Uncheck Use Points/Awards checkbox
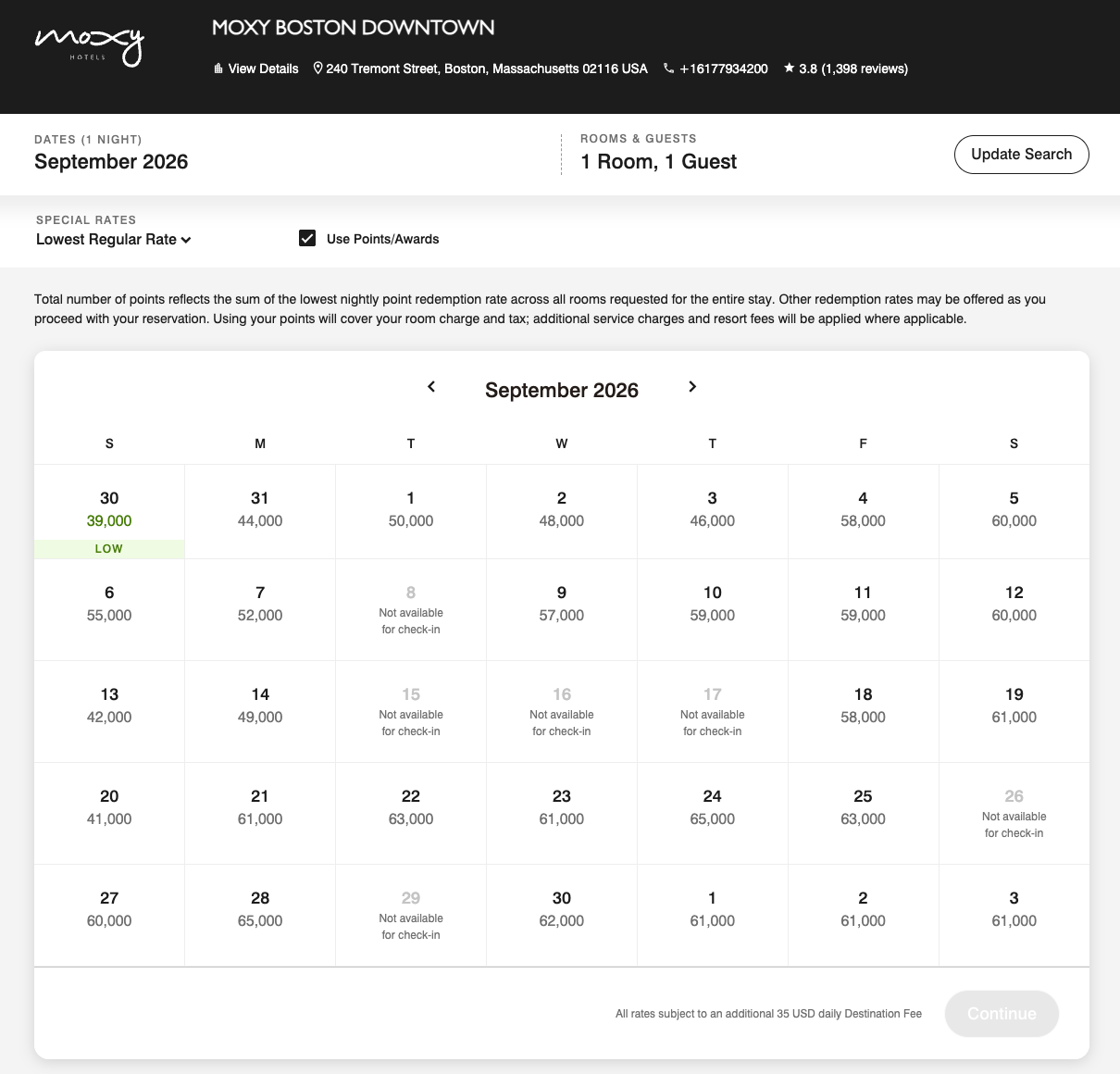Viewport: 1120px width, 1074px height. [x=307, y=238]
